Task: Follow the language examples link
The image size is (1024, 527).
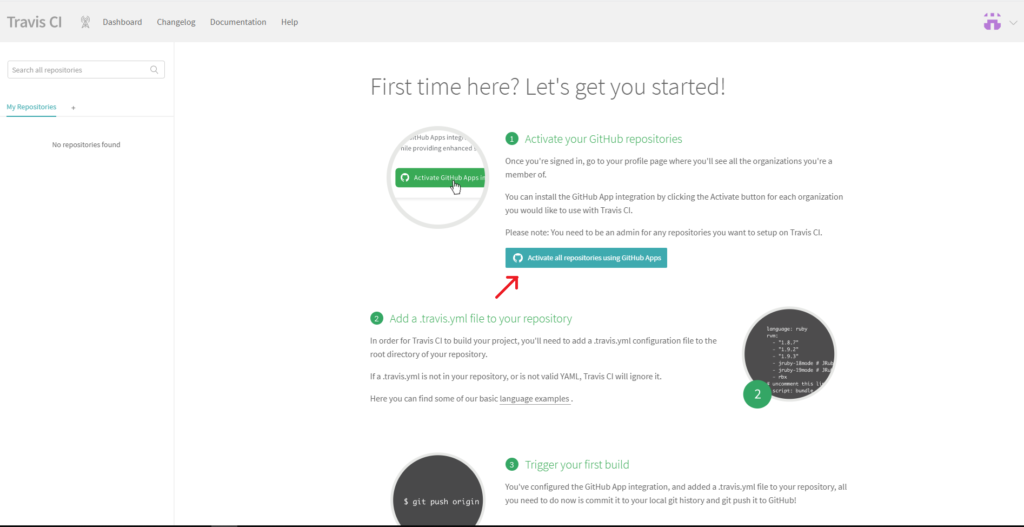Action: pyautogui.click(x=534, y=398)
